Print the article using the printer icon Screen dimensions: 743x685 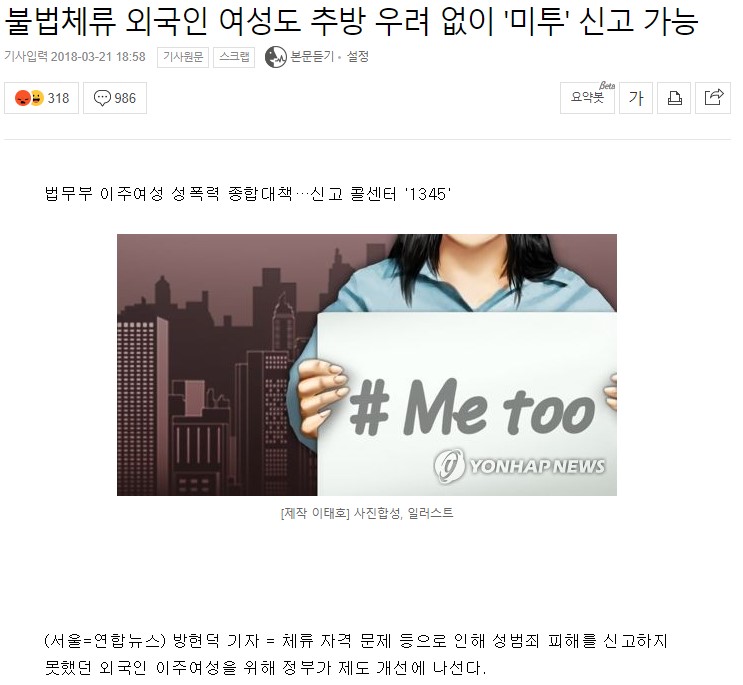(674, 98)
